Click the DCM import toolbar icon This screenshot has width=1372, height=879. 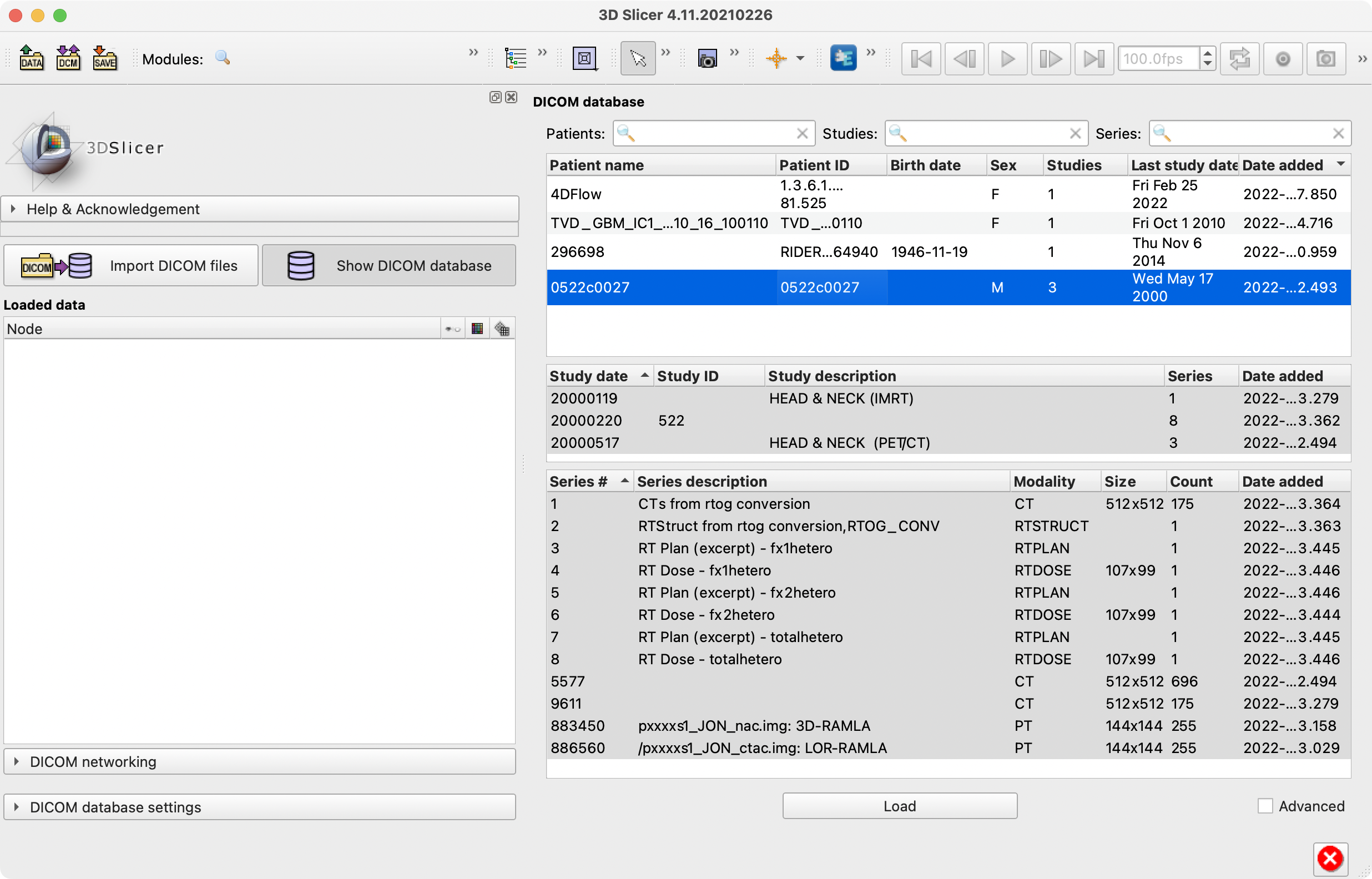(68, 58)
